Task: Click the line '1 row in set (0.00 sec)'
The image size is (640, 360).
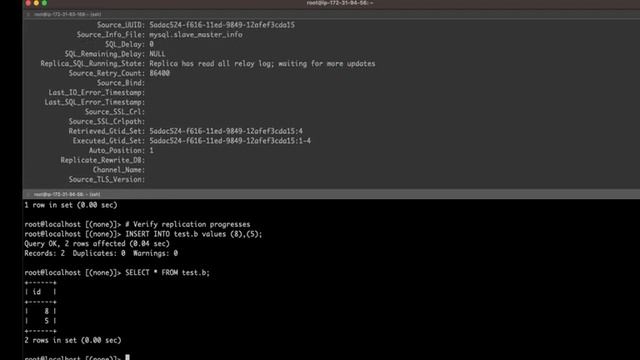Action: pos(71,205)
